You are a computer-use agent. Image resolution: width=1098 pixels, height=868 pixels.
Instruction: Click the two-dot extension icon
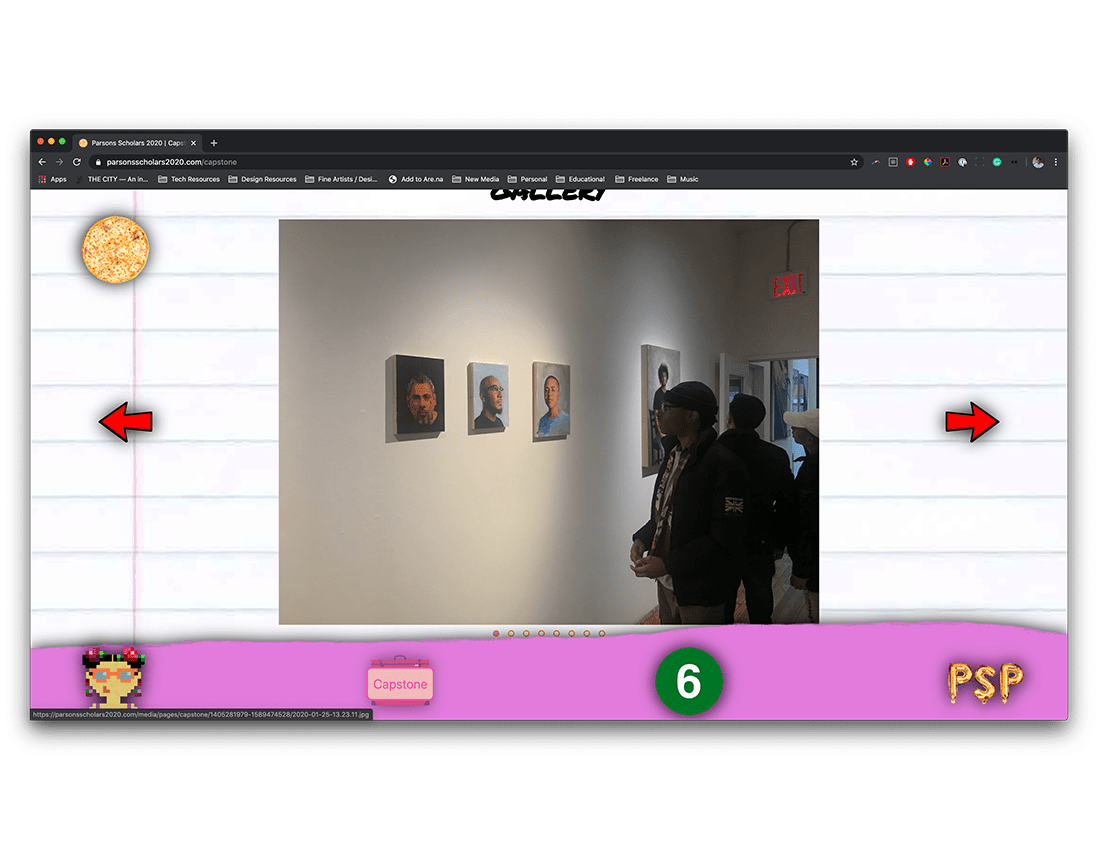point(1014,162)
